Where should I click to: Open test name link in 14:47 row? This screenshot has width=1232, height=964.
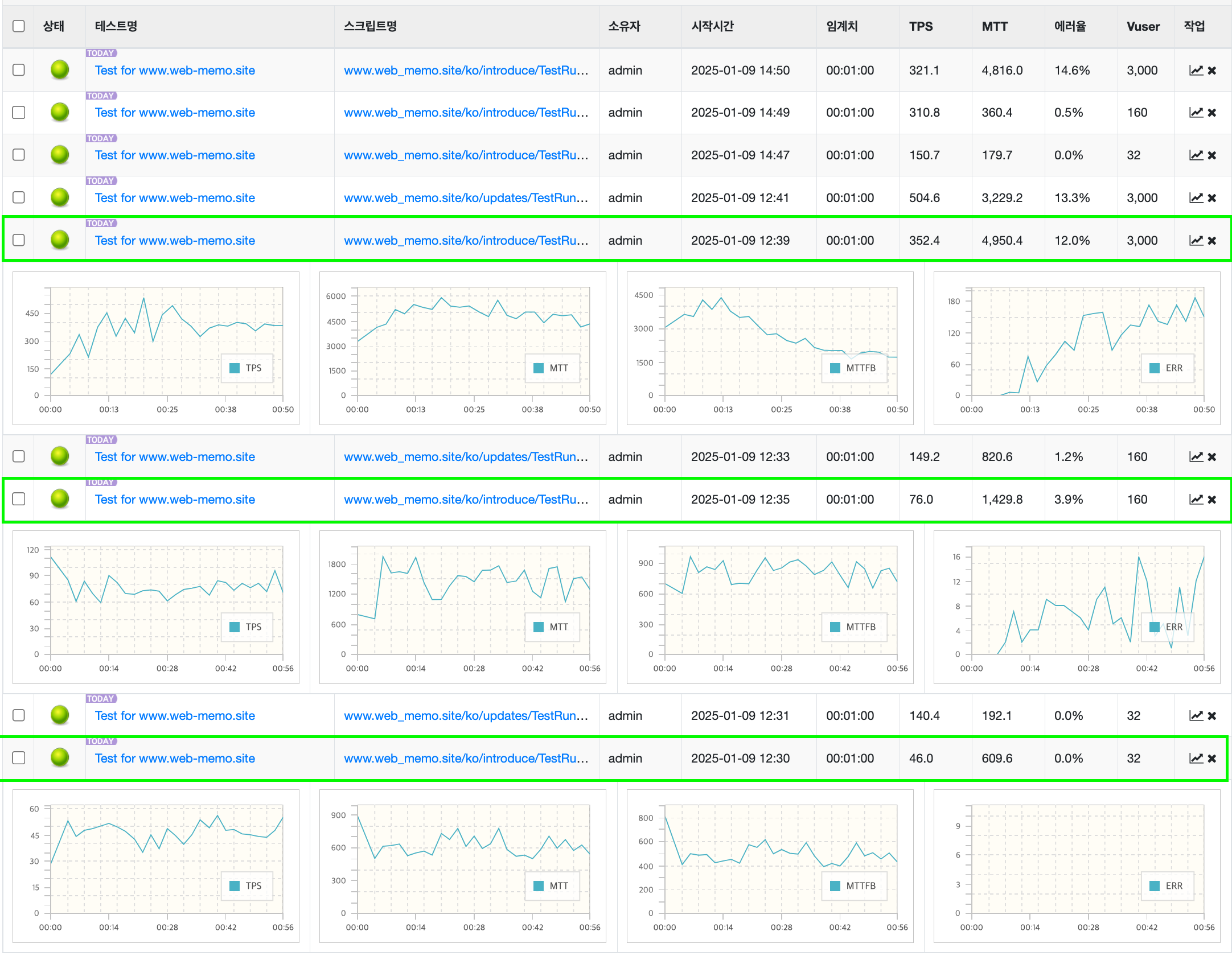[175, 155]
